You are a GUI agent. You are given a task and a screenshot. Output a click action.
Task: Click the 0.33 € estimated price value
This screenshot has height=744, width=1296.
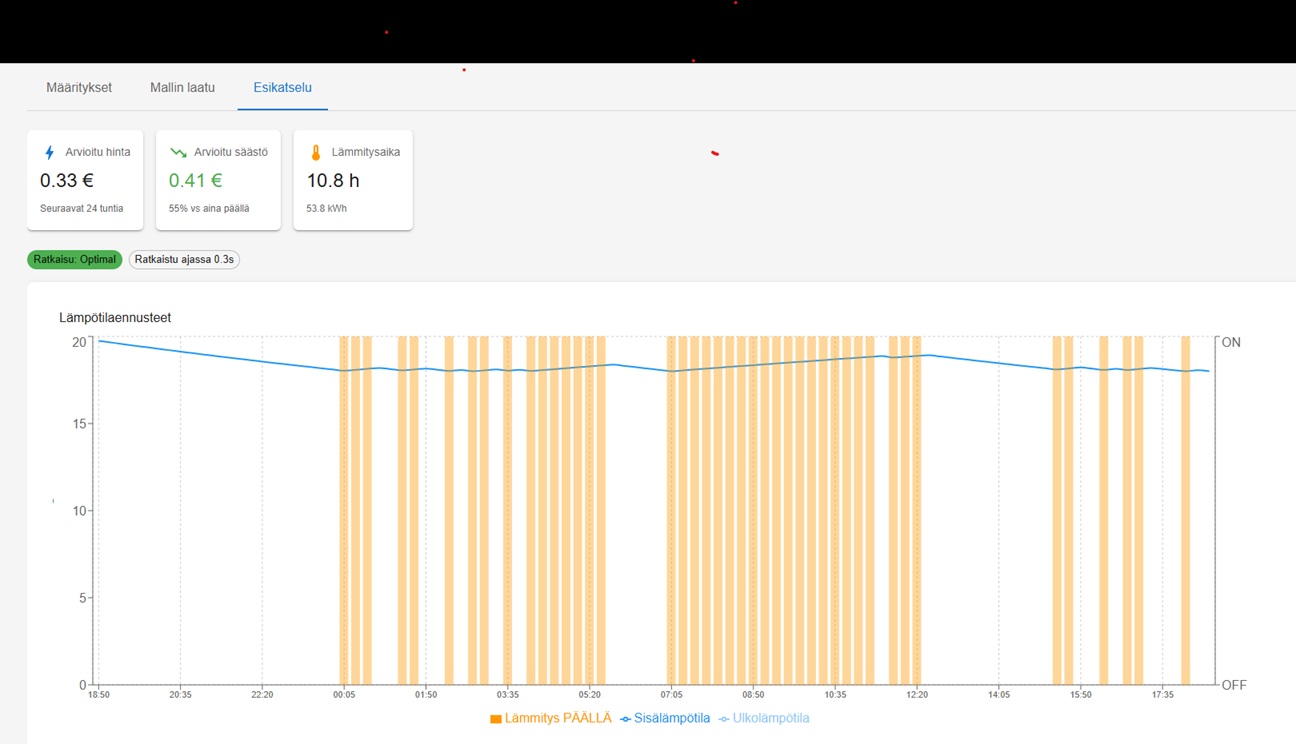tap(67, 181)
